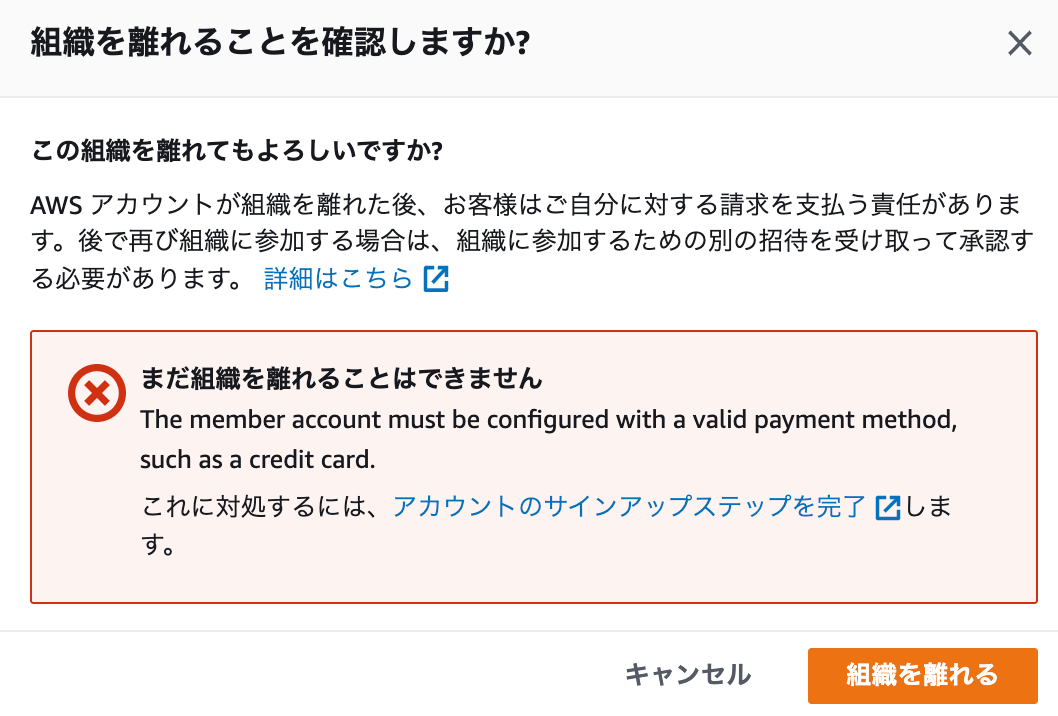Image resolution: width=1058 pixels, height=716 pixels.
Task: Click the dialog title 組織を離れることを確認しますか?
Action: coord(280,43)
